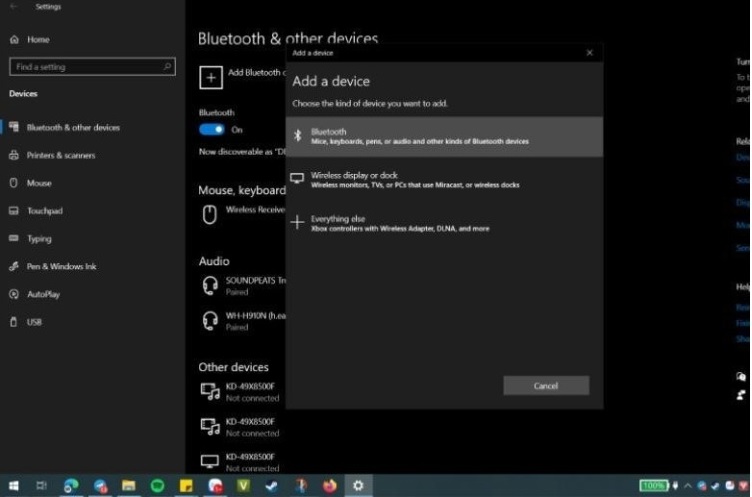Open the first KD-49X8500F device entry
752x497 pixels.
[240, 391]
